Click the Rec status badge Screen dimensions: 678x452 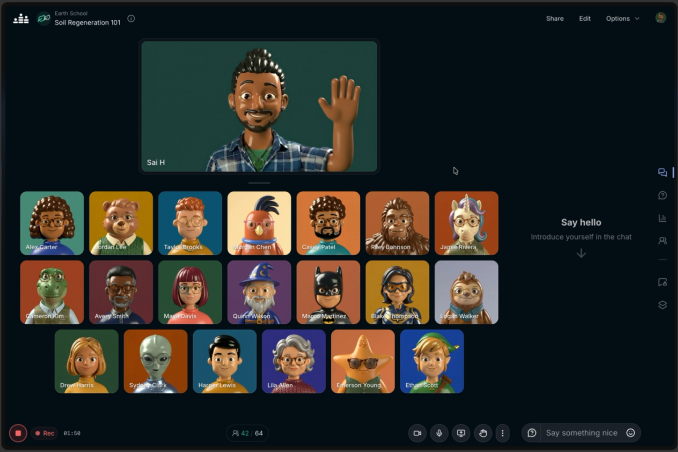tap(45, 433)
